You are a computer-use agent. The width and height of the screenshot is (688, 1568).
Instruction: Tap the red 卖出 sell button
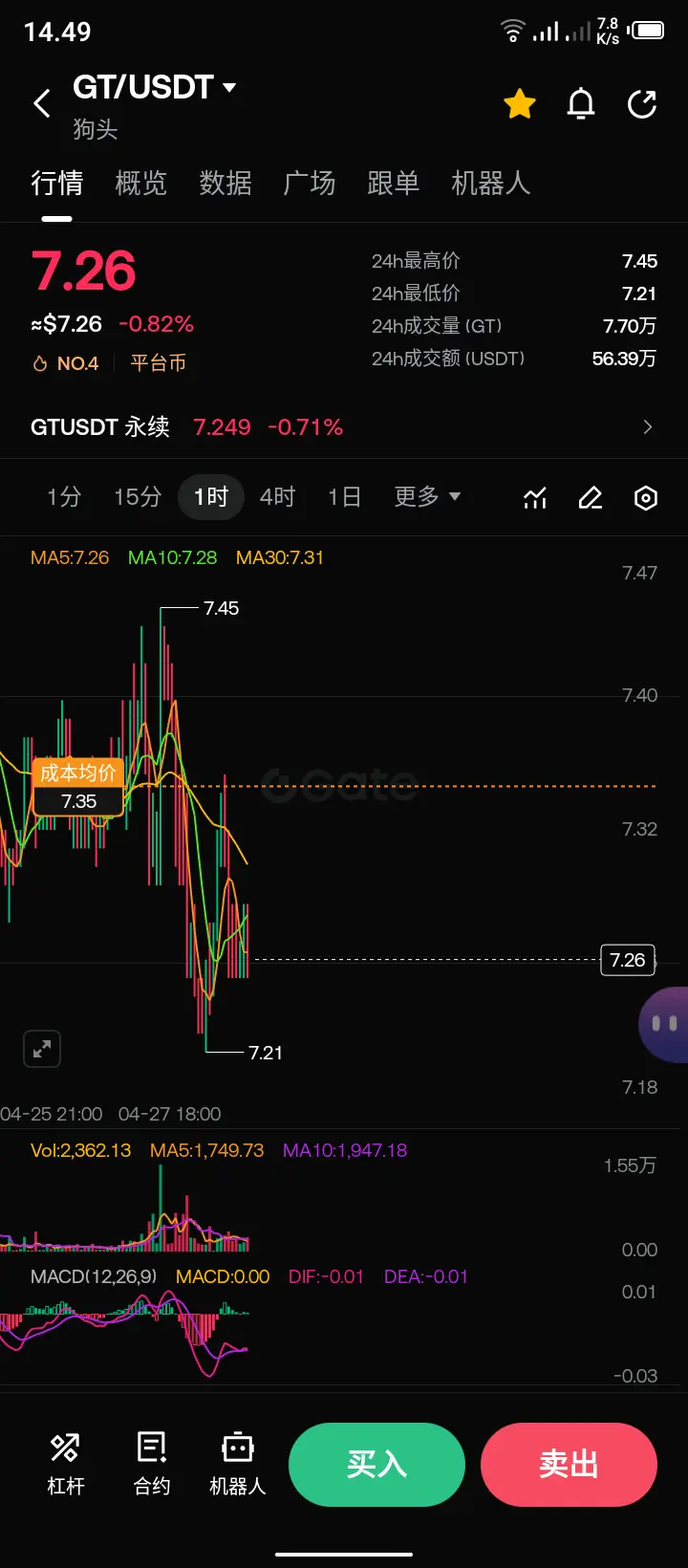tap(569, 1465)
